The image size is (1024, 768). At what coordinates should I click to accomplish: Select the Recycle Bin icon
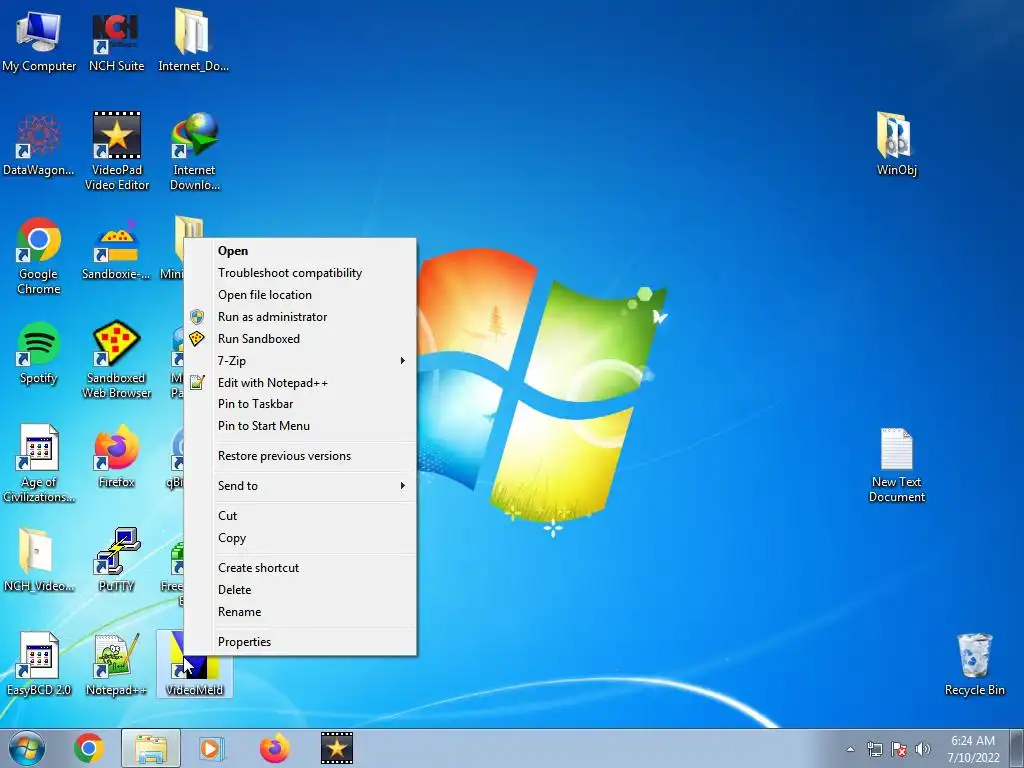point(974,665)
